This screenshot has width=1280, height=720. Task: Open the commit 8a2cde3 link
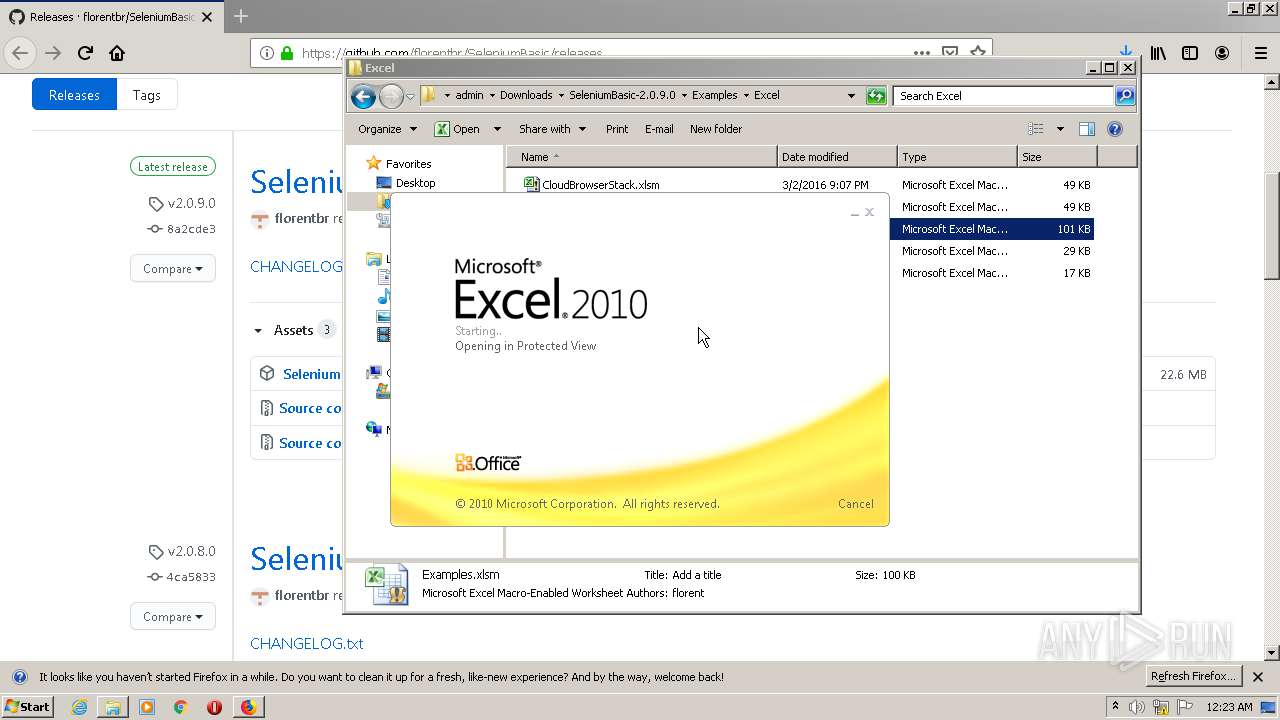tap(191, 229)
